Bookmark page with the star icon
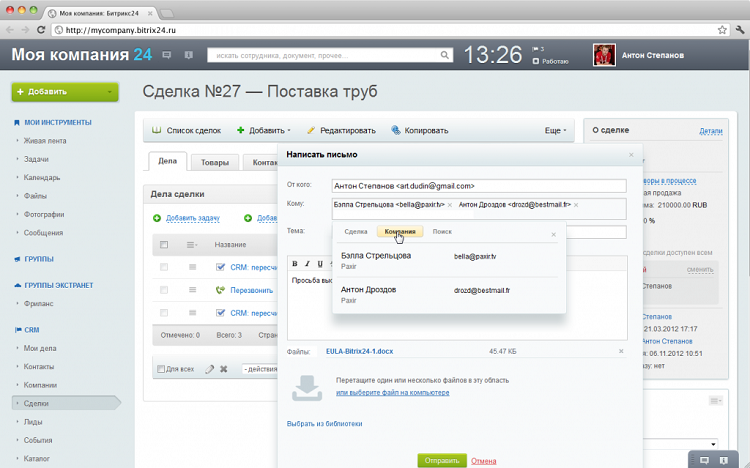750x468 pixels. point(722,30)
